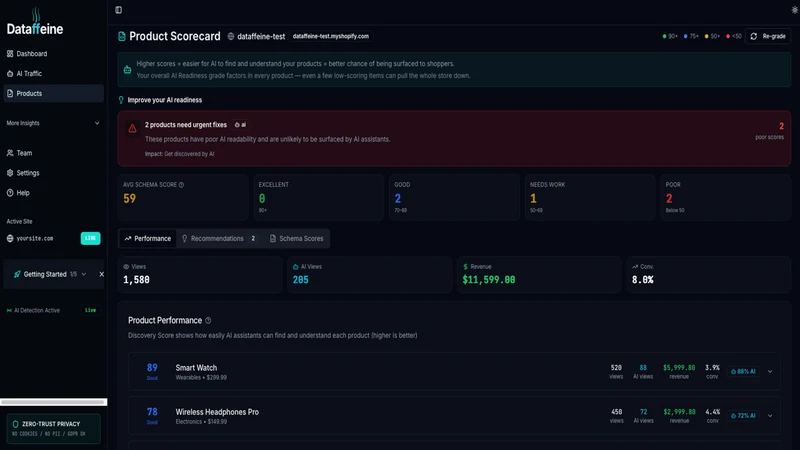Switch to the Recommendations tab
The height and width of the screenshot is (450, 800).
click(x=219, y=238)
